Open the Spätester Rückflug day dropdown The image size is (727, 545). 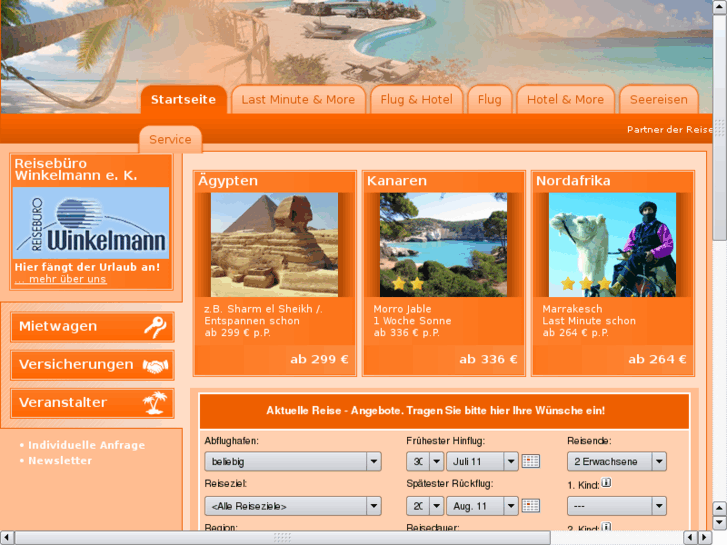tap(425, 506)
